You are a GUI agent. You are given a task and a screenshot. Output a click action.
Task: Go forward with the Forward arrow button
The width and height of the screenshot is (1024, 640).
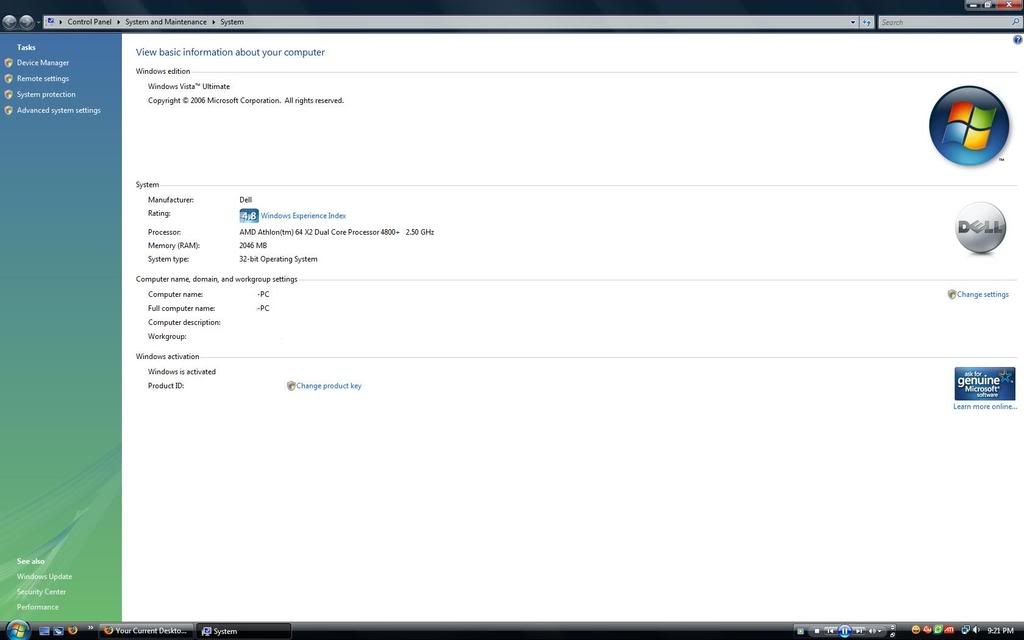point(26,22)
